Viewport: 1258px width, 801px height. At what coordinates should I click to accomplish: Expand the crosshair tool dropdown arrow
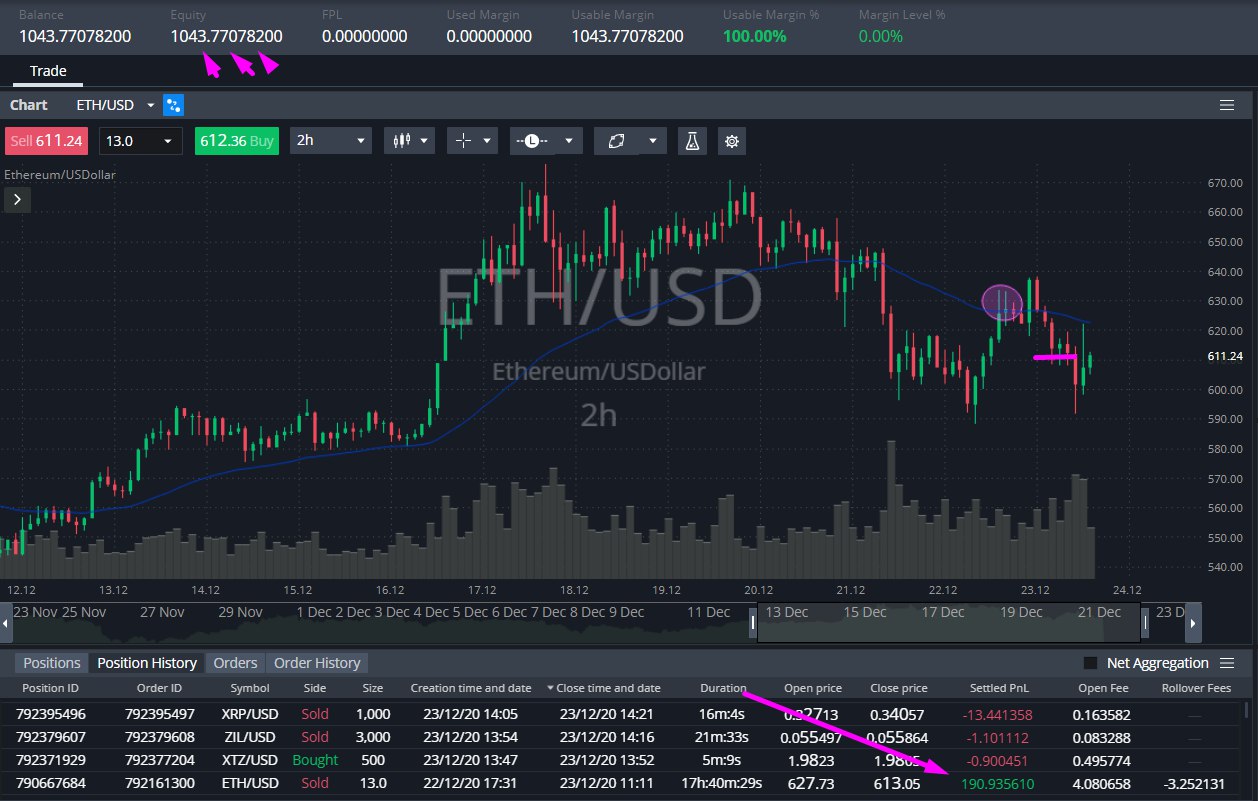point(487,141)
